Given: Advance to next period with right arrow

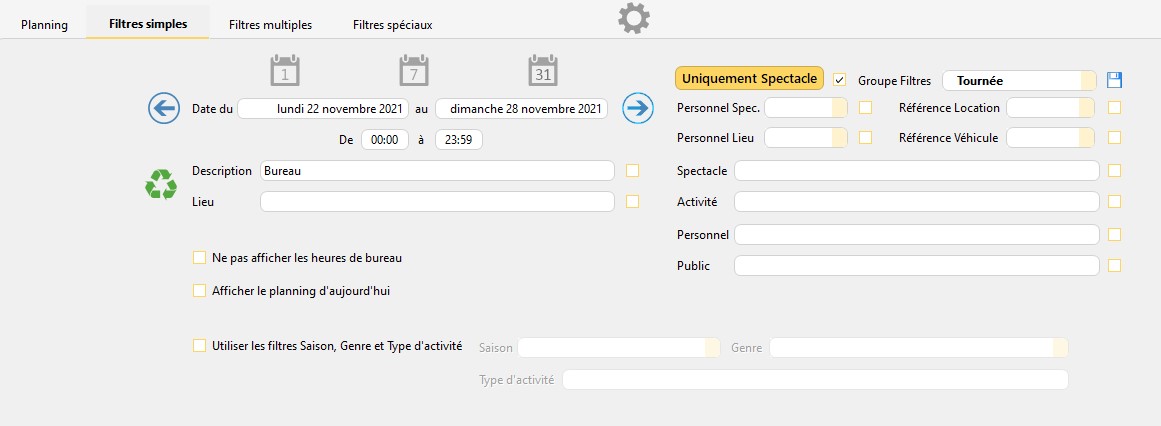Looking at the screenshot, I should pos(637,108).
